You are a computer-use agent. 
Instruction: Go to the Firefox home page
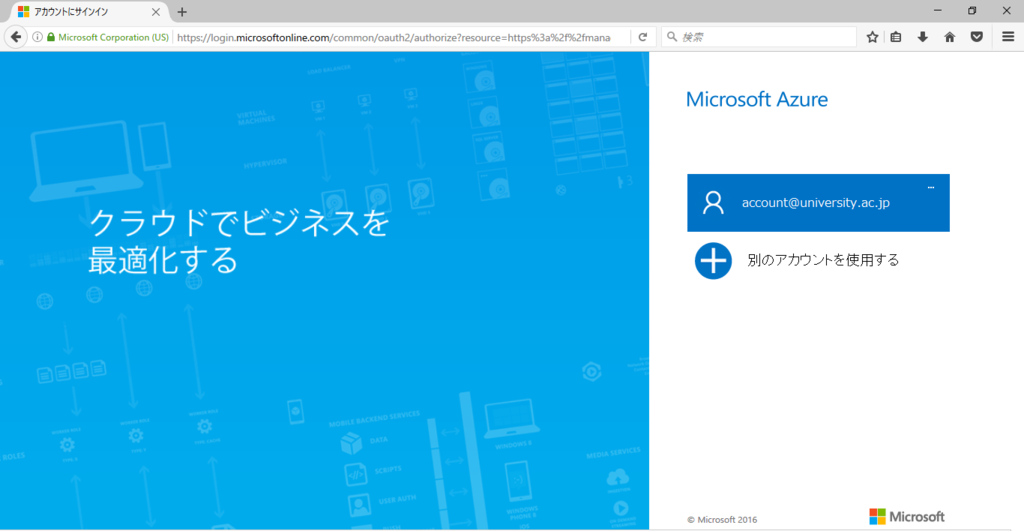(950, 37)
